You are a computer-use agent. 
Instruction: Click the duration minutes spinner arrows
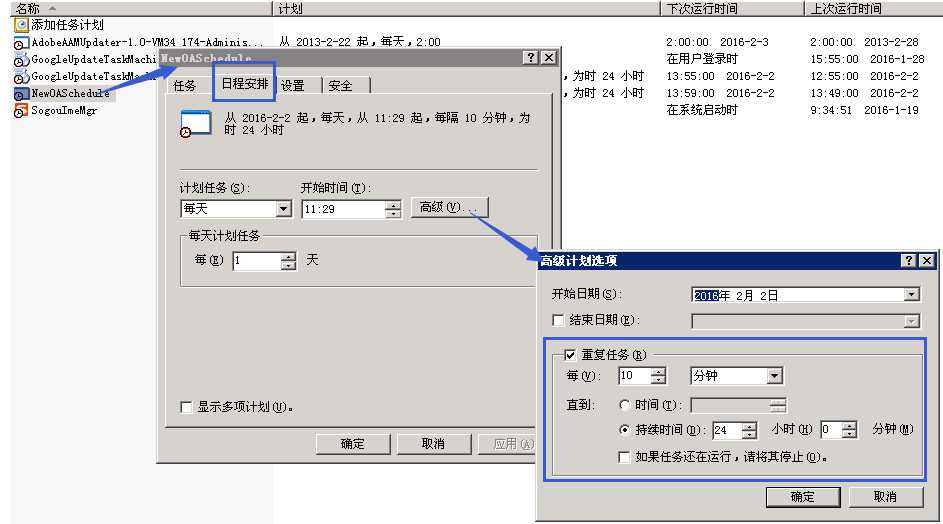point(849,430)
